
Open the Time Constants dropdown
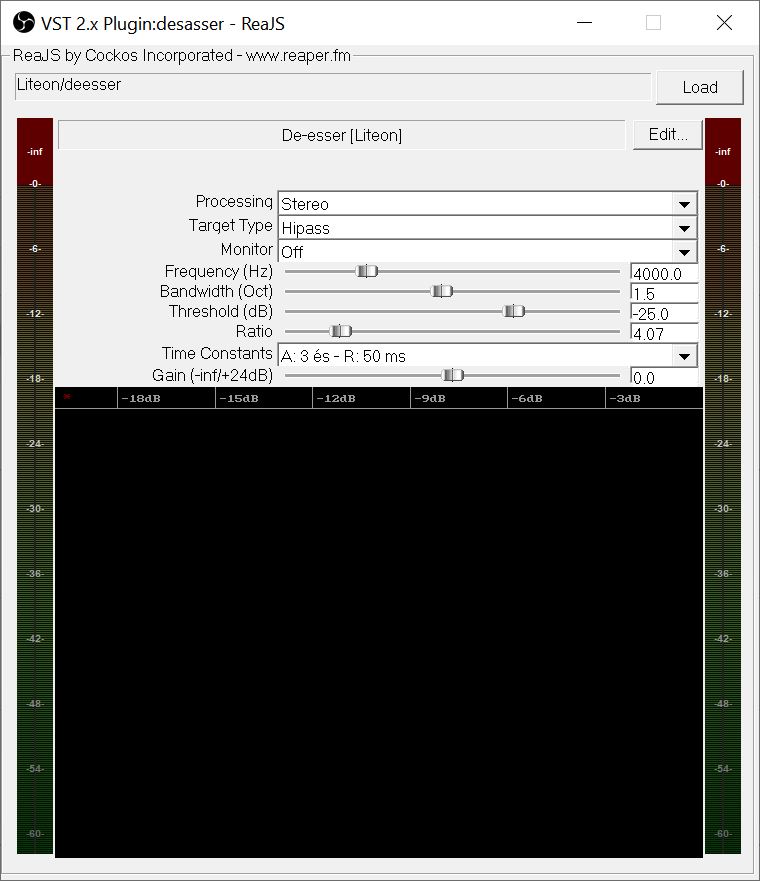coord(684,356)
